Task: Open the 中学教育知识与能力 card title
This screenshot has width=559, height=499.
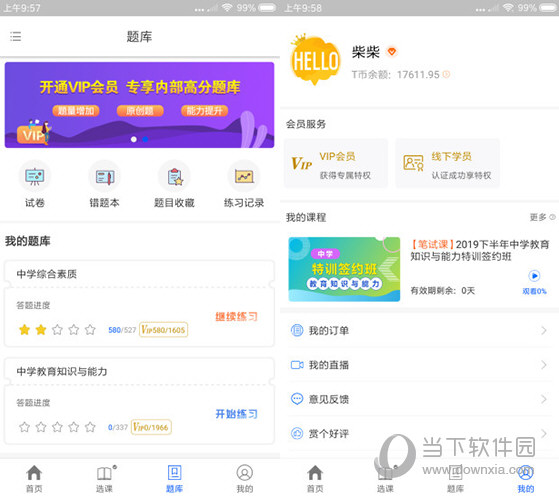Action: [x=62, y=371]
